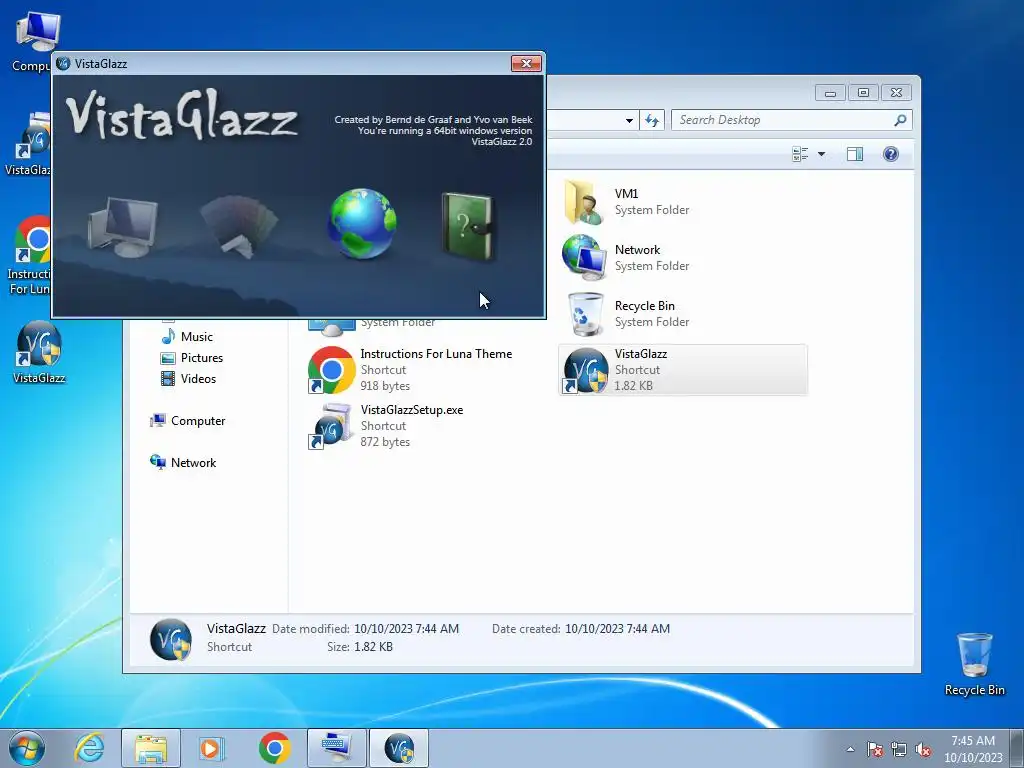Image resolution: width=1024 pixels, height=768 pixels.
Task: Open Windows Media Player from taskbar
Action: click(212, 748)
